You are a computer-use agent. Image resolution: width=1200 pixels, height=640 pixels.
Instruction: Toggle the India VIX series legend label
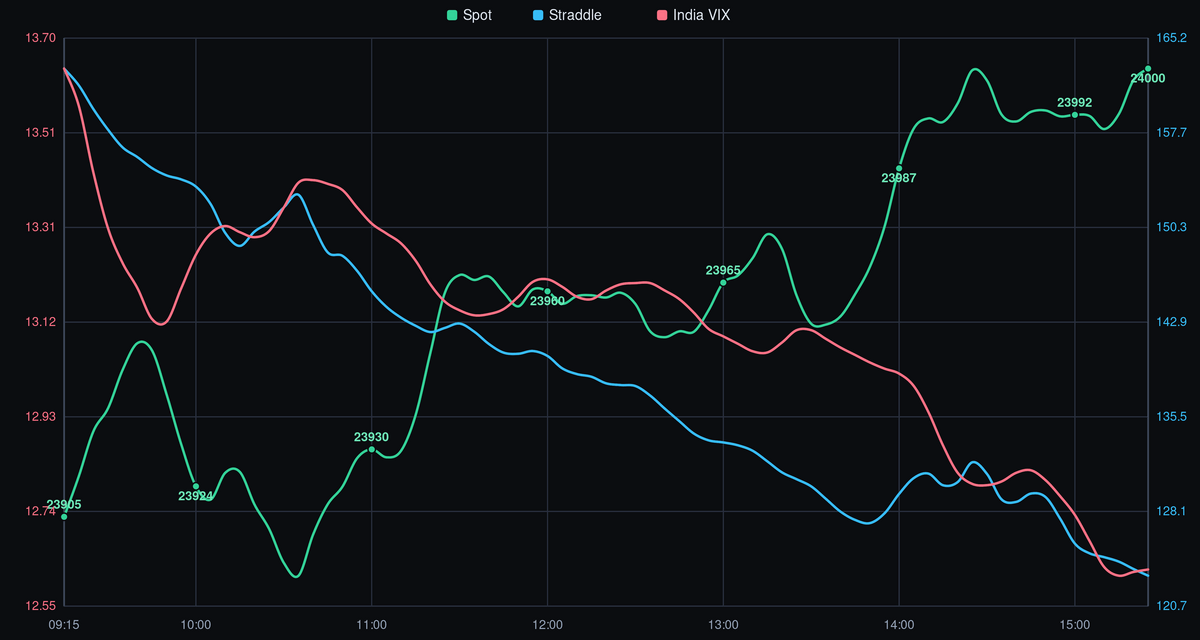(703, 15)
